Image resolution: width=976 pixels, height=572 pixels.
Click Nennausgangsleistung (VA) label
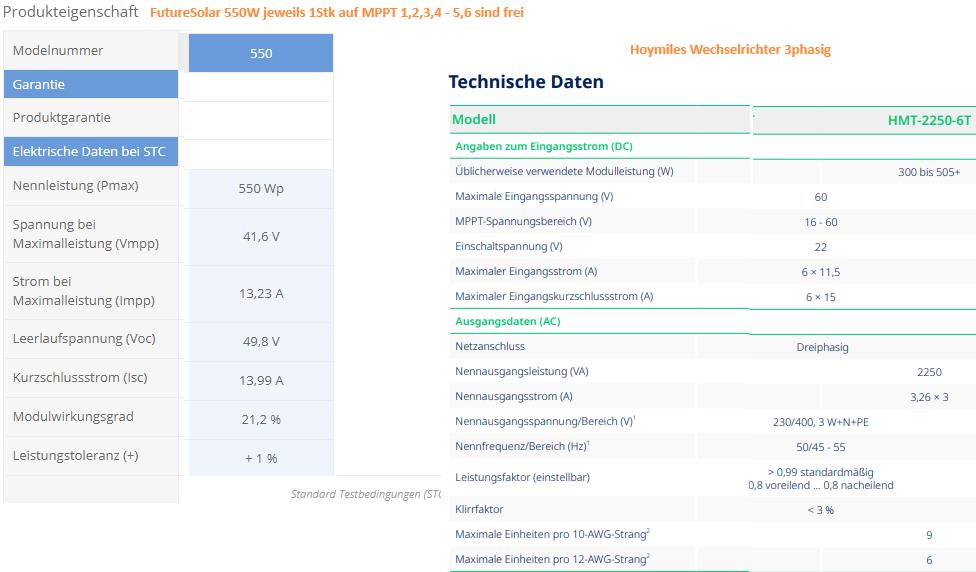coord(522,371)
